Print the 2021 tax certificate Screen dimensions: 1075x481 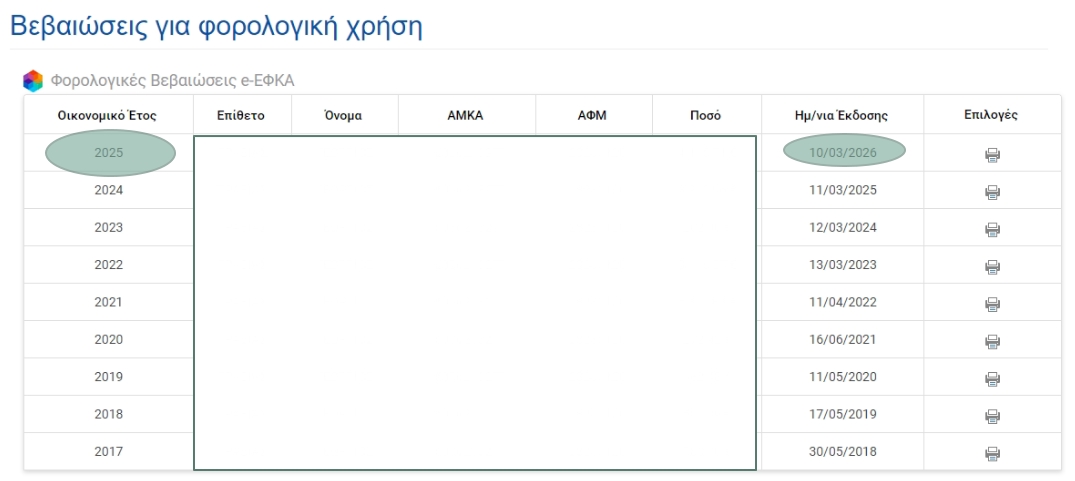992,304
